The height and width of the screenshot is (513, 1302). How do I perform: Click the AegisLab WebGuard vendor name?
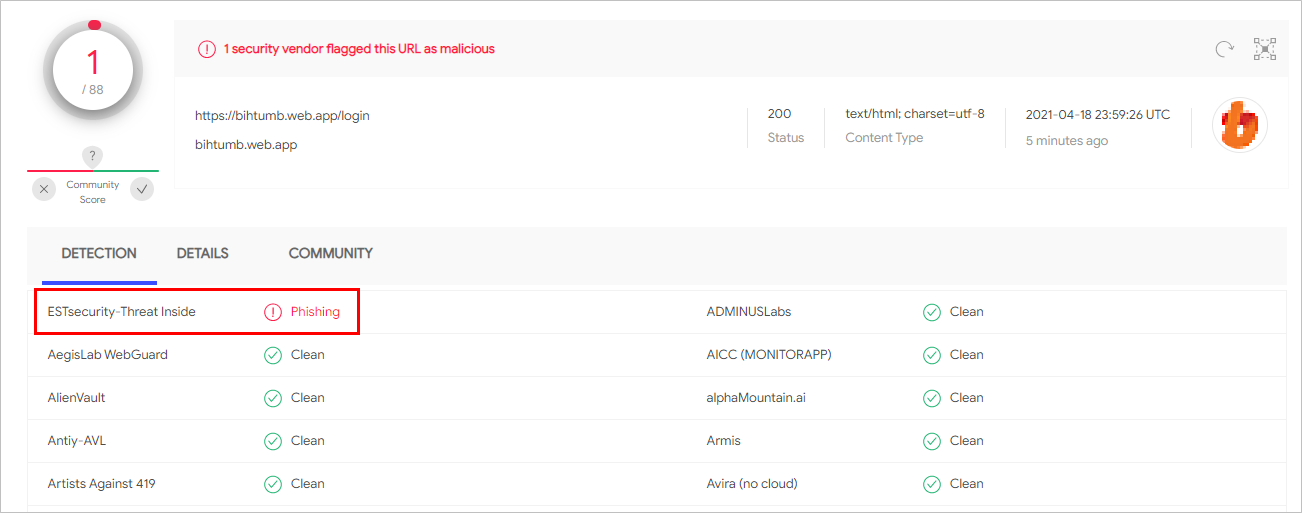108,355
